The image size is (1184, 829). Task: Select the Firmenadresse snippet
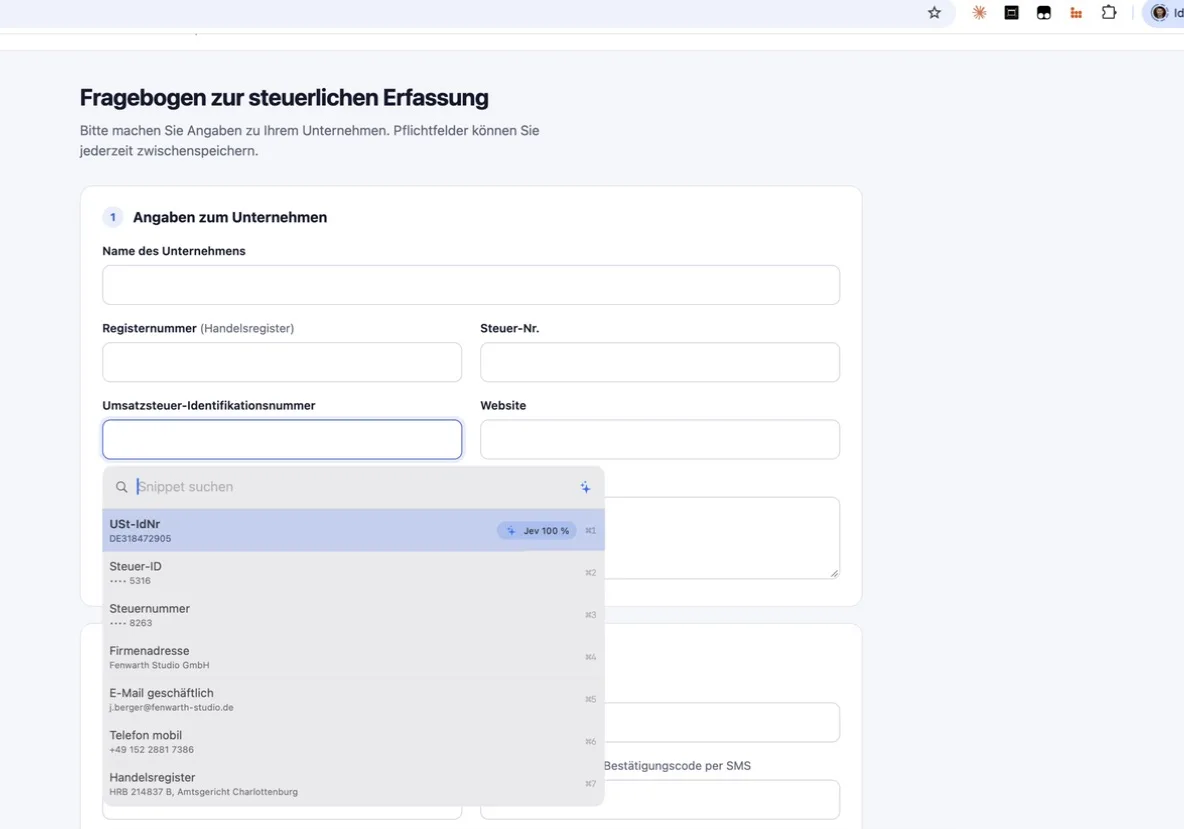coord(353,657)
